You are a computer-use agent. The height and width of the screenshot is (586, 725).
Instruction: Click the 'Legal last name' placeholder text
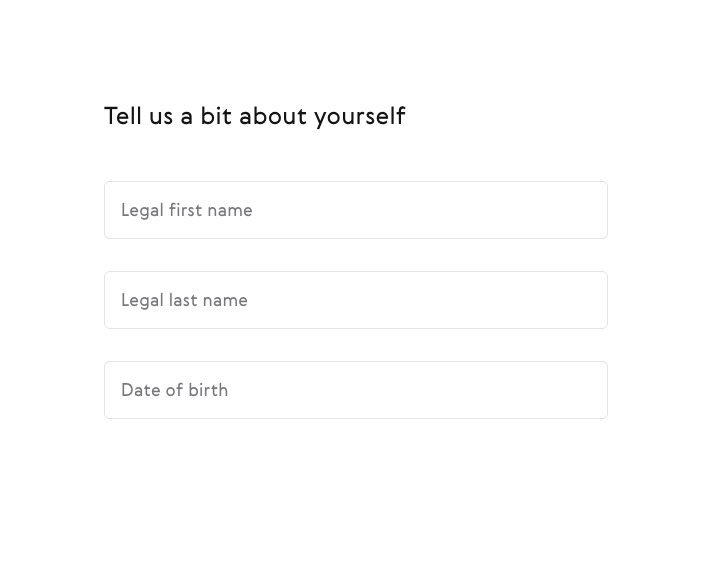pos(184,301)
